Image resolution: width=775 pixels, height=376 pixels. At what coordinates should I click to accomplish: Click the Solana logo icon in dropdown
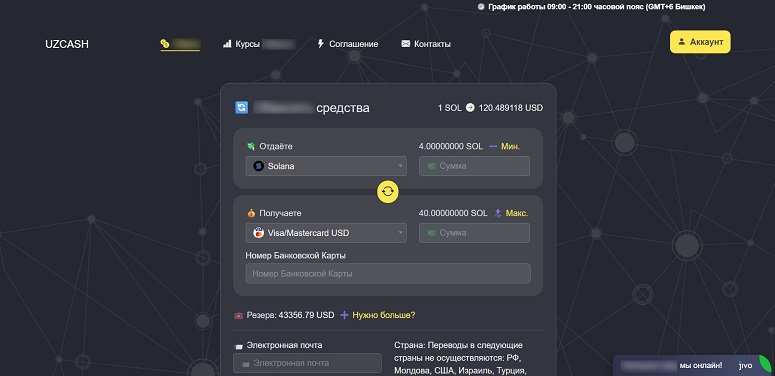(x=258, y=166)
